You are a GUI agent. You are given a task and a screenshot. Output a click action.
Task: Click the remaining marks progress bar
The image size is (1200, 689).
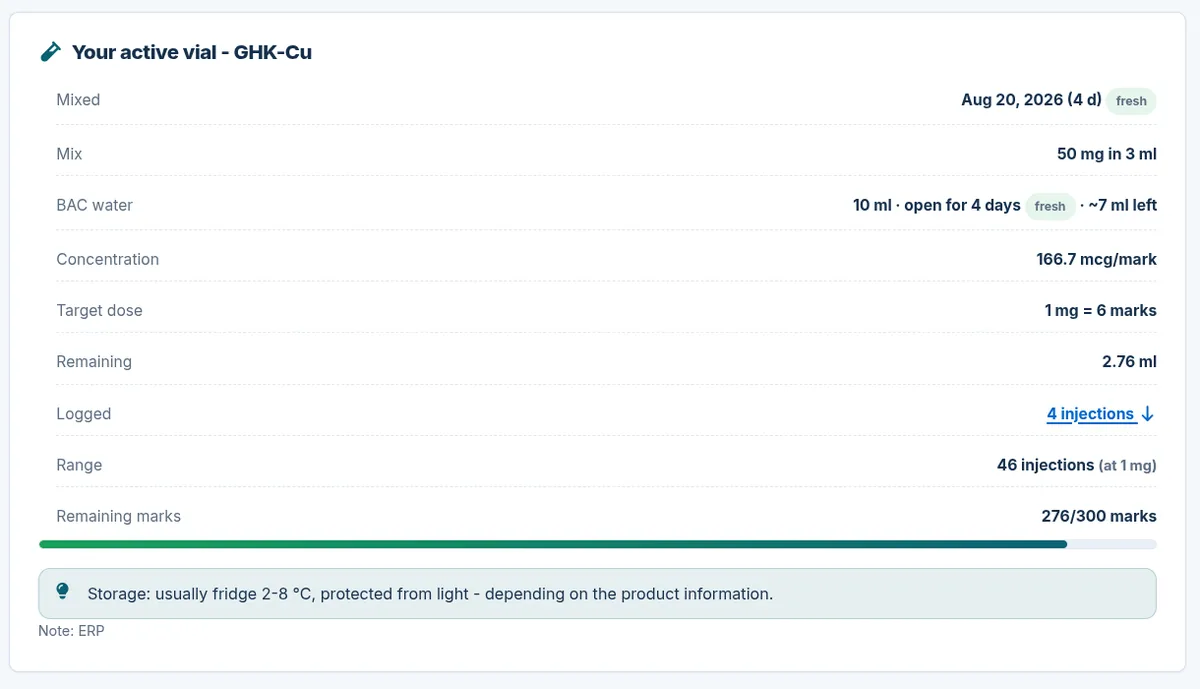598,545
